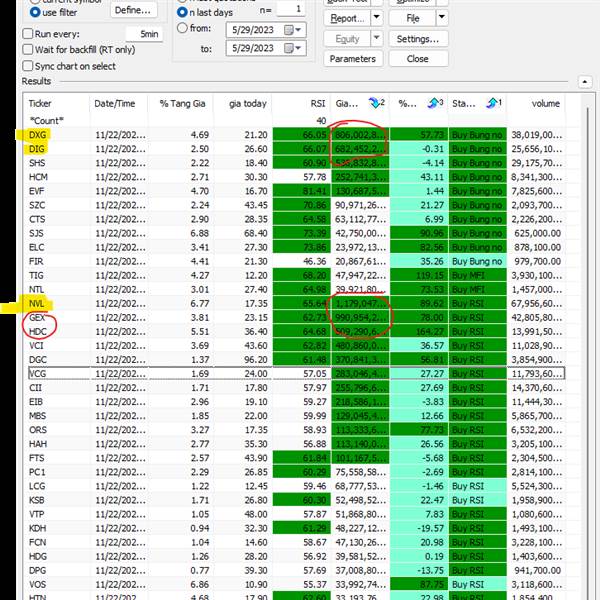Select the KDH ticker row
The image size is (600, 600).
[295, 528]
